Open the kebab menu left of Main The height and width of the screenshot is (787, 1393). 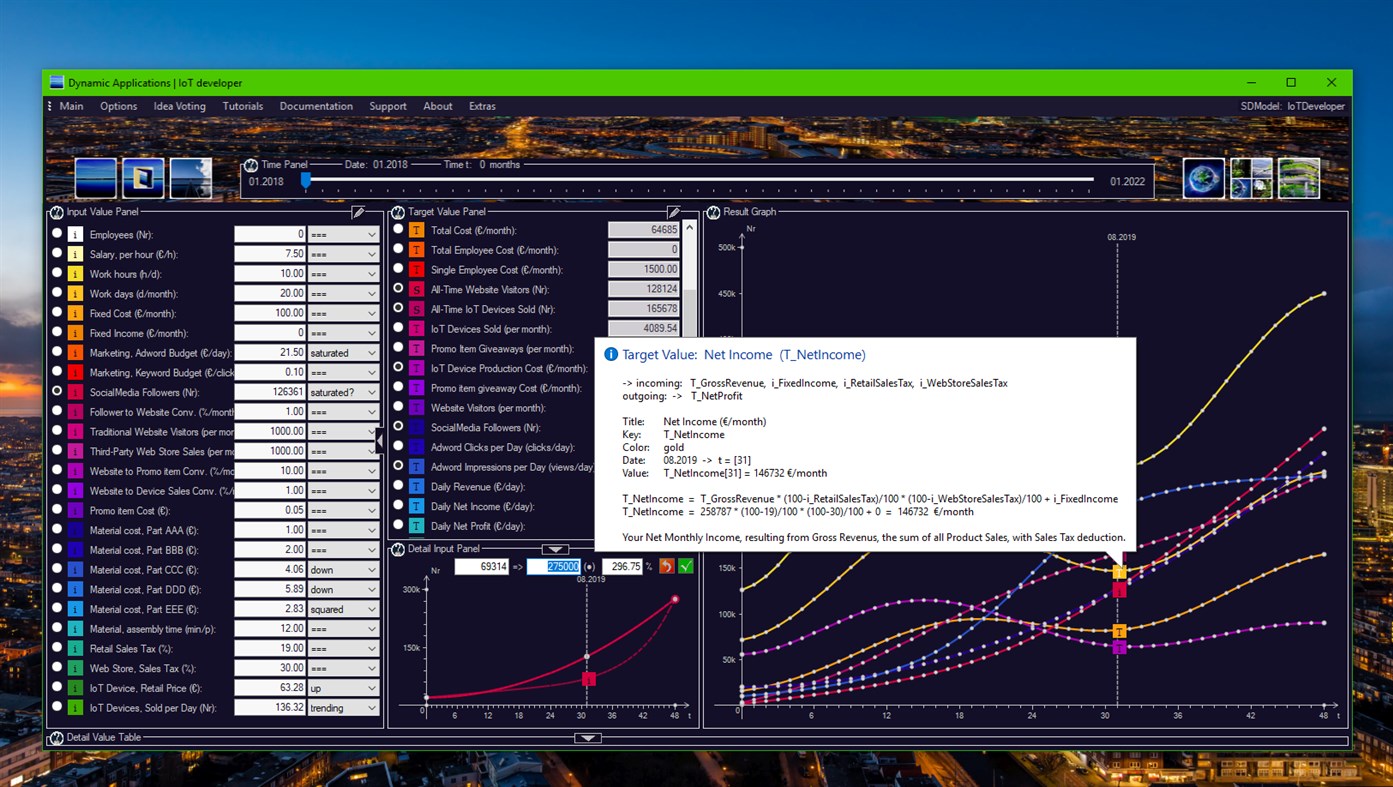pos(49,106)
